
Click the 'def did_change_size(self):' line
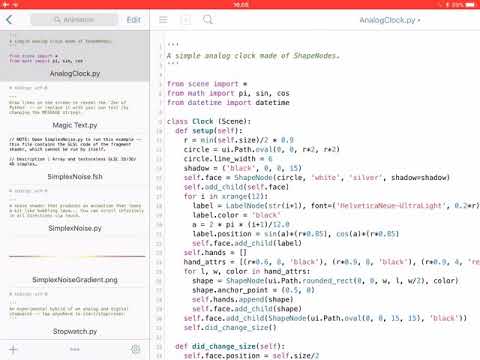[x=230, y=346]
